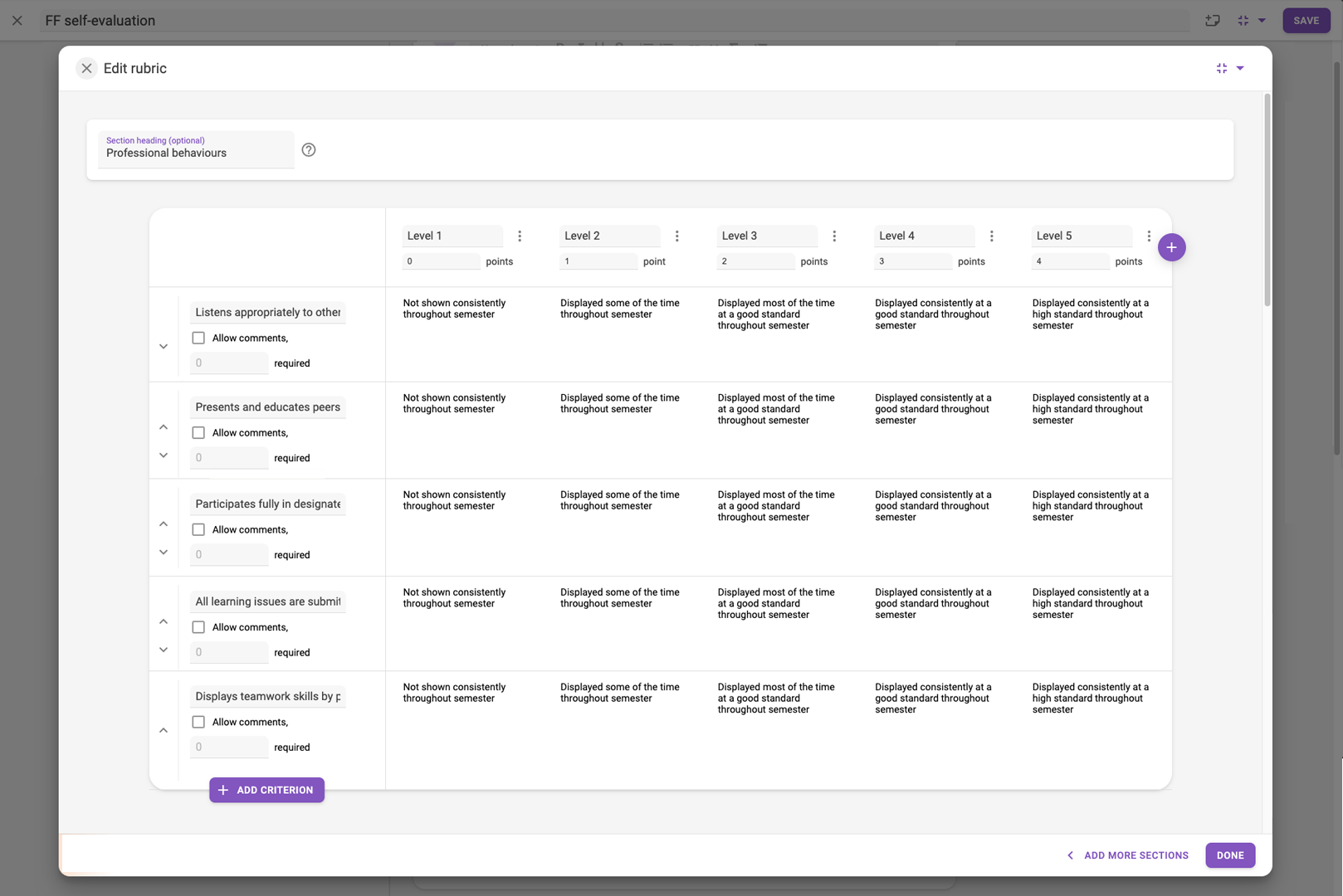1343x896 pixels.
Task: Enable Allow comments for 'Participates fully'
Action: (x=198, y=530)
